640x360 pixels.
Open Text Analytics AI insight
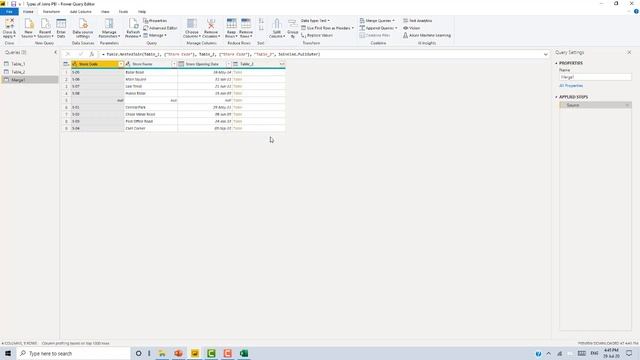(417, 20)
